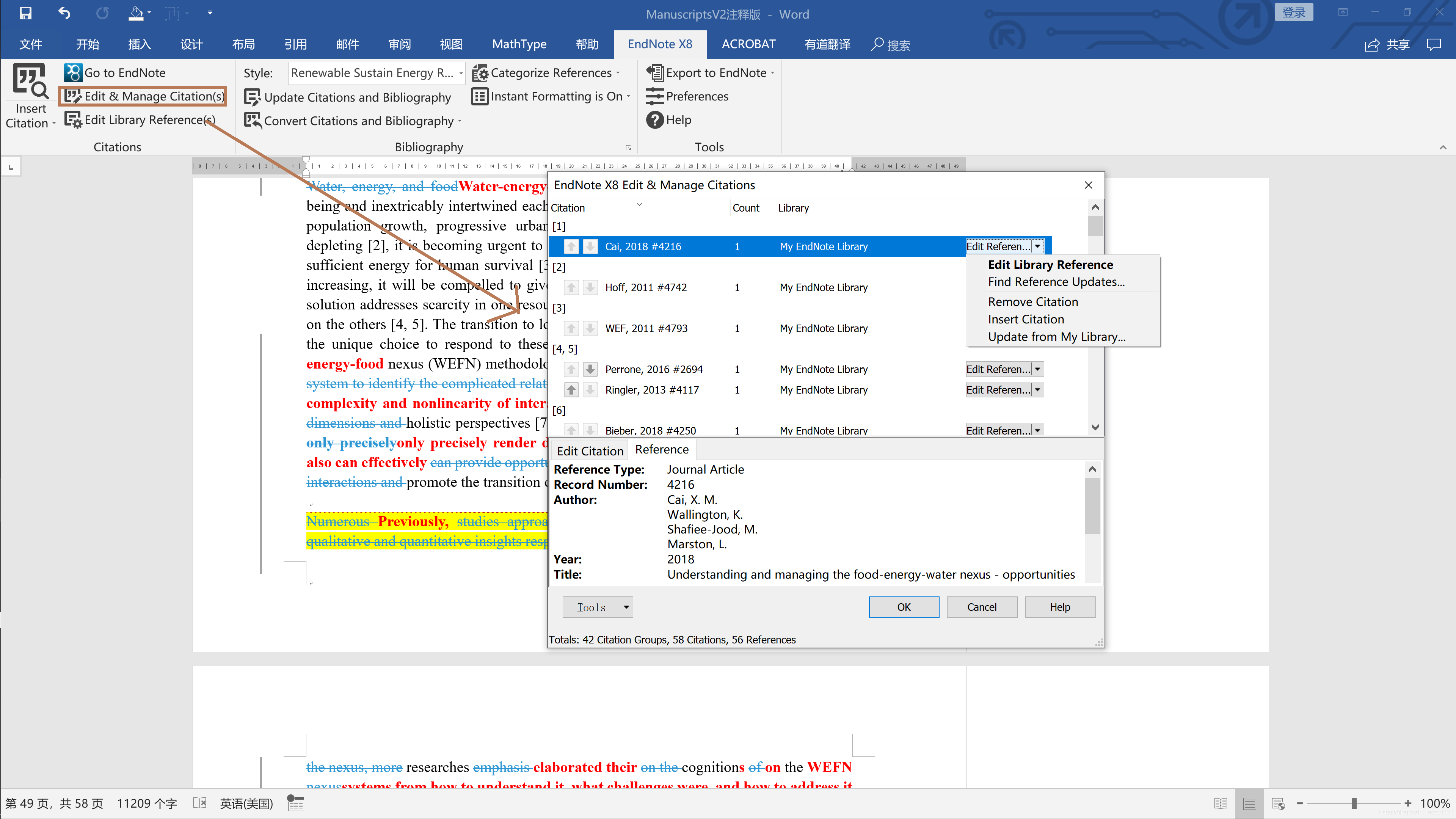Move Ringler 2013 citation up with arrow
This screenshot has height=819, width=1456.
pos(571,390)
